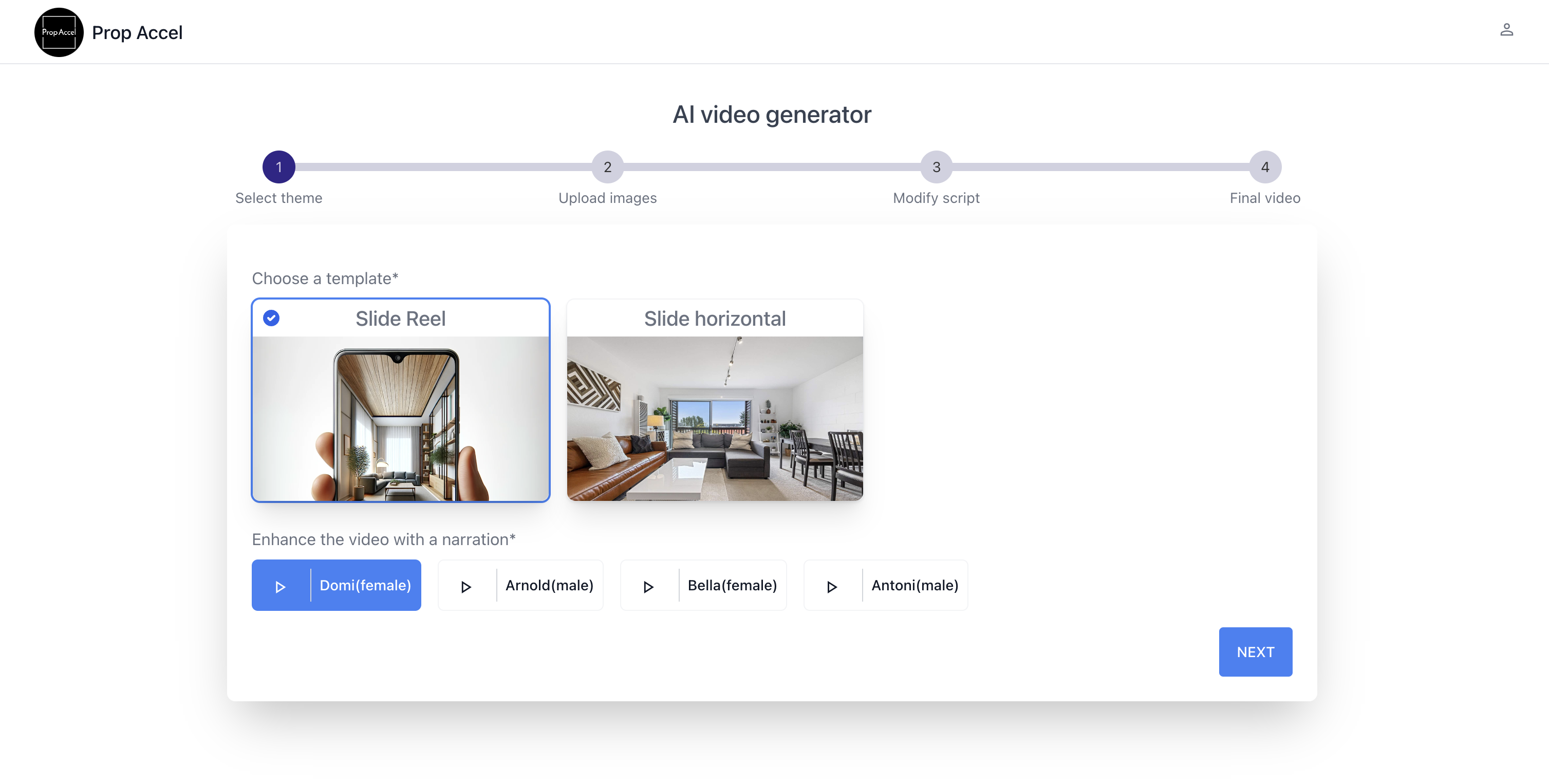This screenshot has width=1549, height=784.
Task: Click the Slide horizontal title text
Action: [x=714, y=319]
